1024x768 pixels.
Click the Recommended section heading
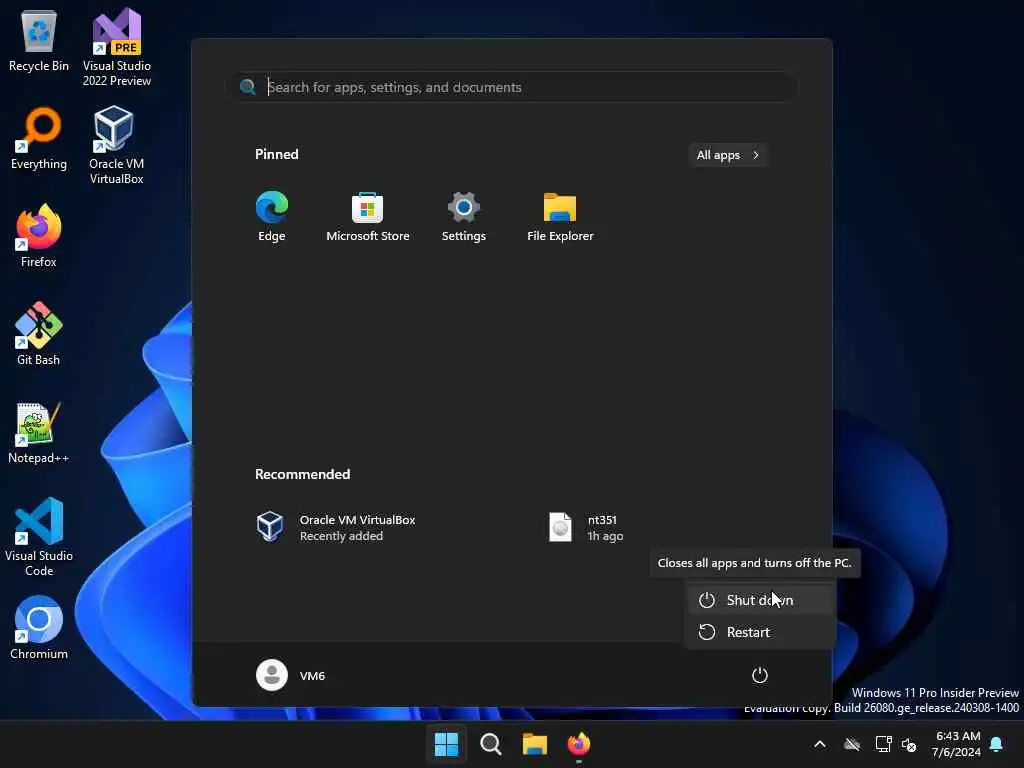tap(302, 474)
